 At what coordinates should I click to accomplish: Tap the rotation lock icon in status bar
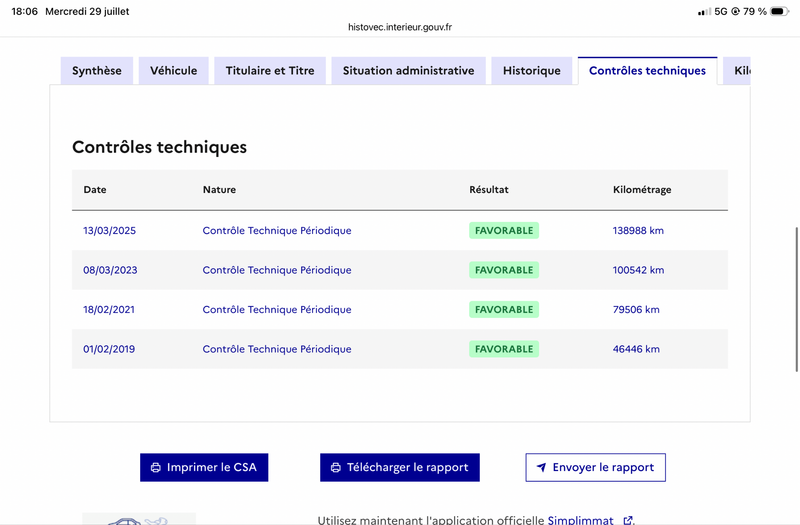point(735,11)
